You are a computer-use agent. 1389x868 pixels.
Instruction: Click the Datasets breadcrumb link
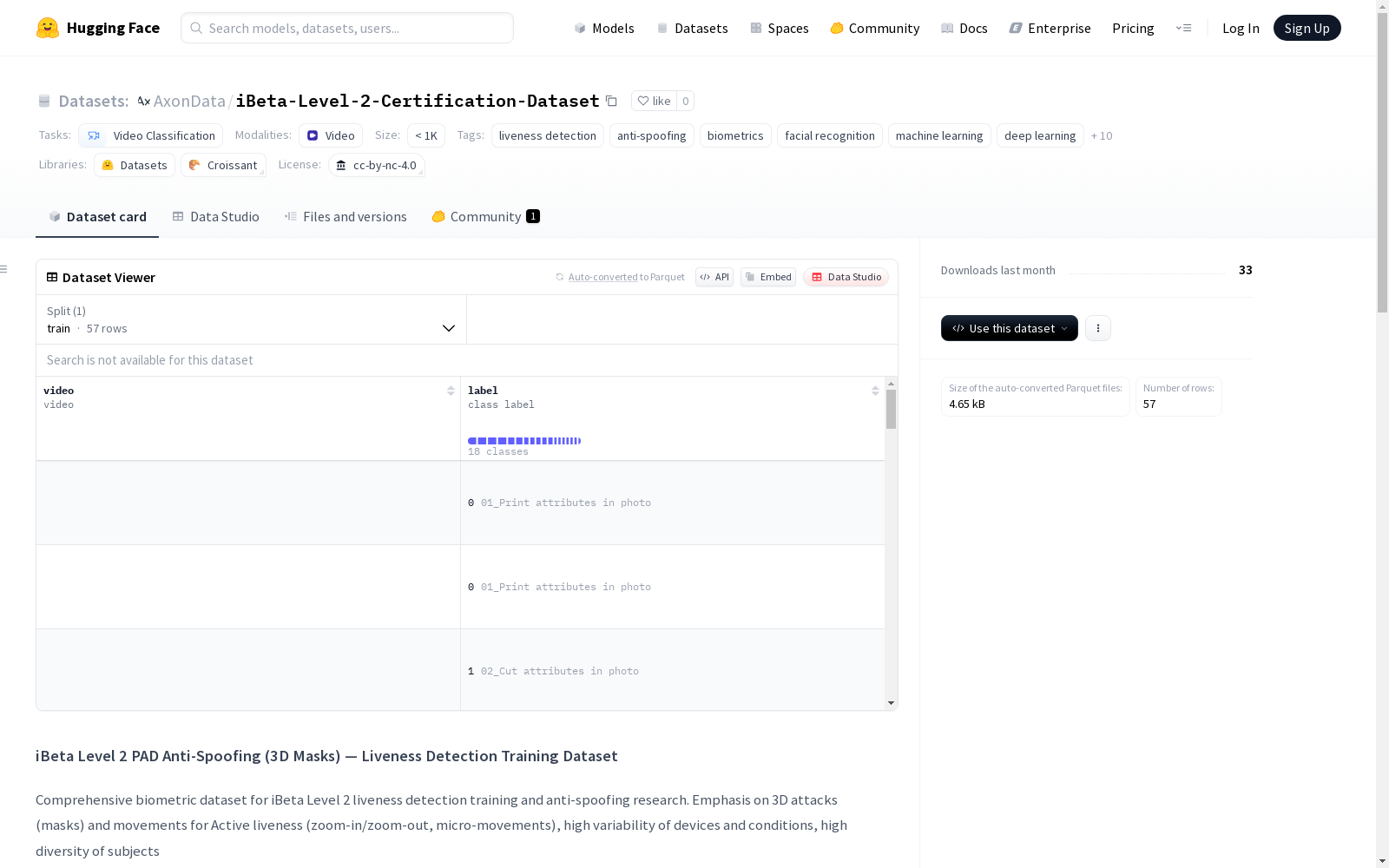tap(94, 101)
